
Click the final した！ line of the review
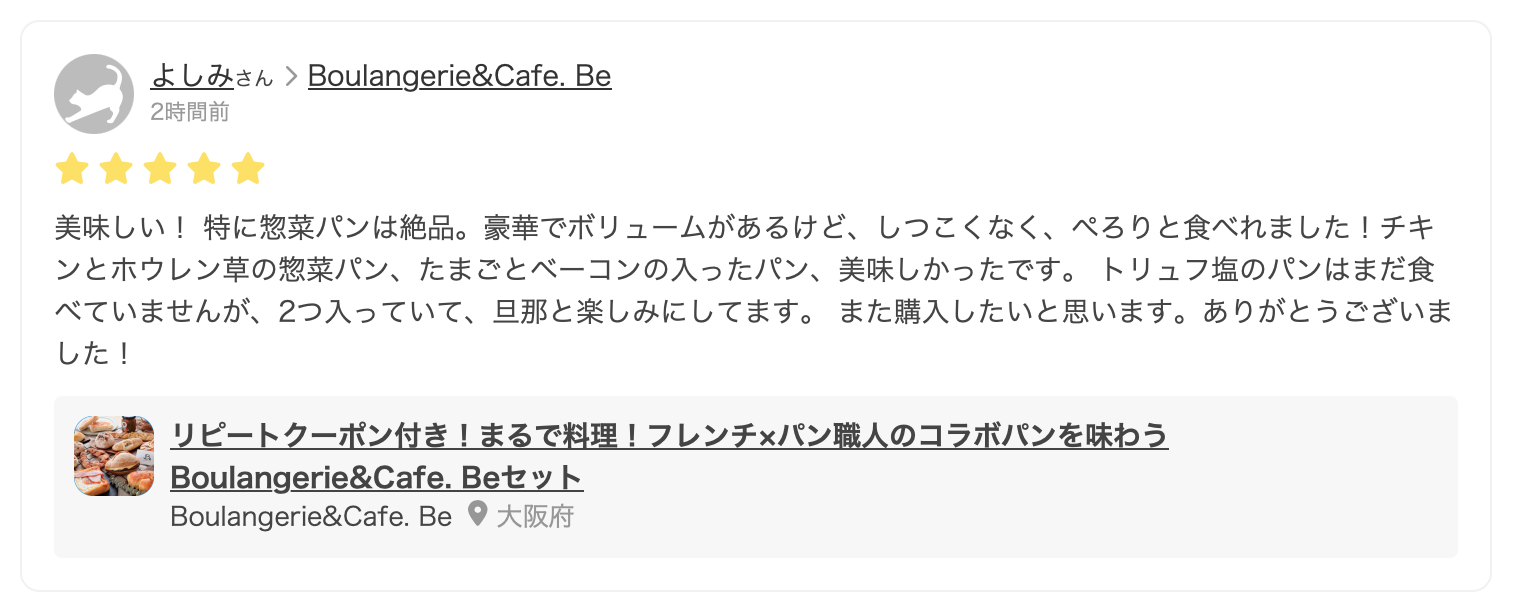(92, 354)
